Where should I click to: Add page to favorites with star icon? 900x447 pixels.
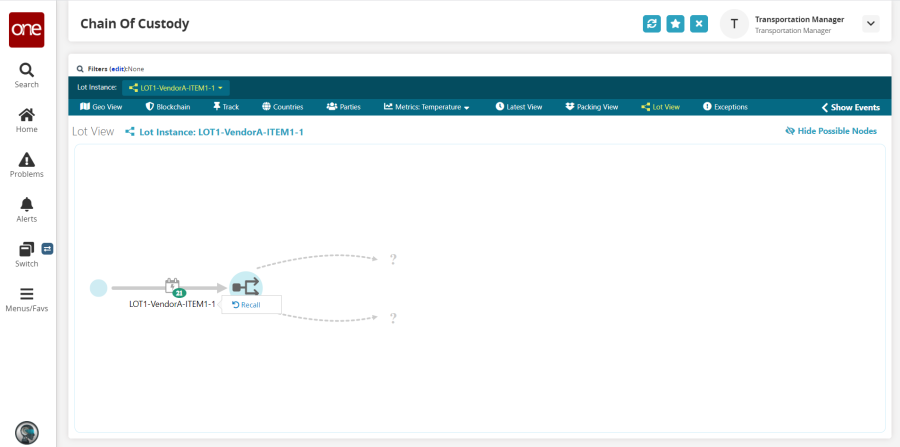(x=675, y=24)
